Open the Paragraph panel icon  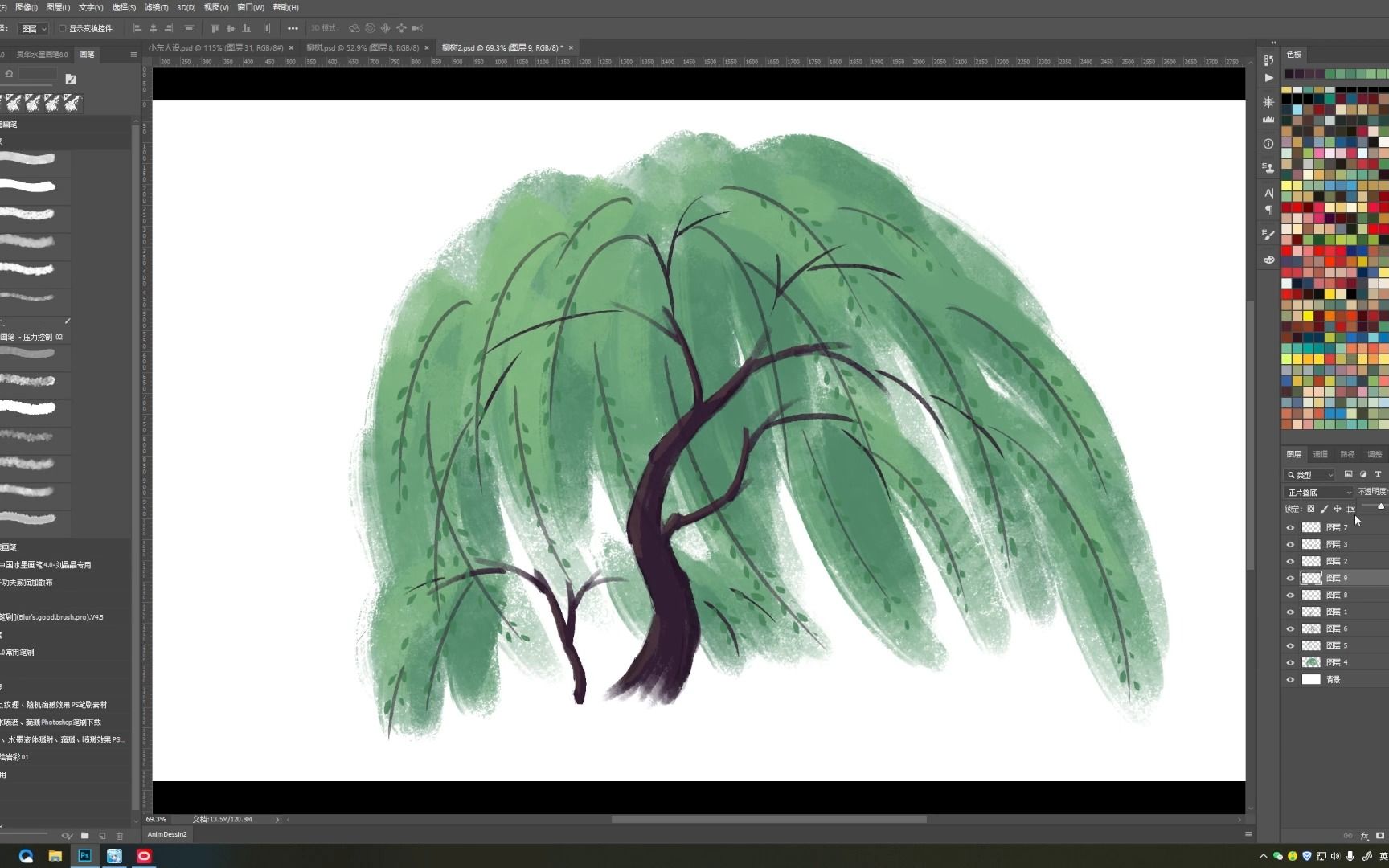pyautogui.click(x=1268, y=210)
